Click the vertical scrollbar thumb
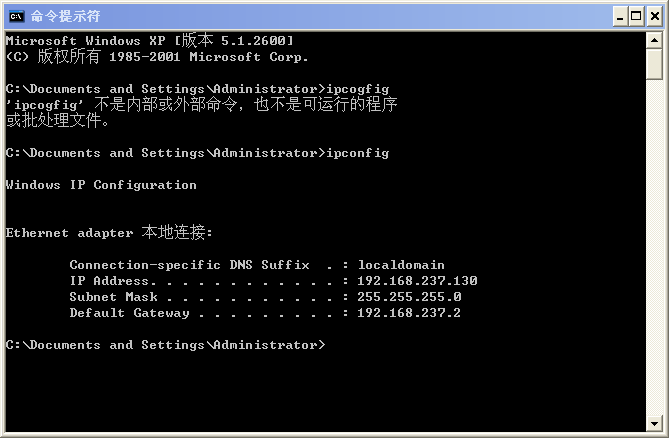 pos(654,63)
